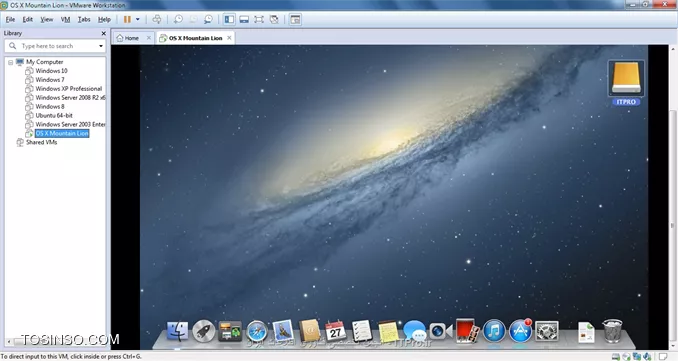Open the power options dropdown arrow
This screenshot has width=678, height=361.
[x=138, y=19]
